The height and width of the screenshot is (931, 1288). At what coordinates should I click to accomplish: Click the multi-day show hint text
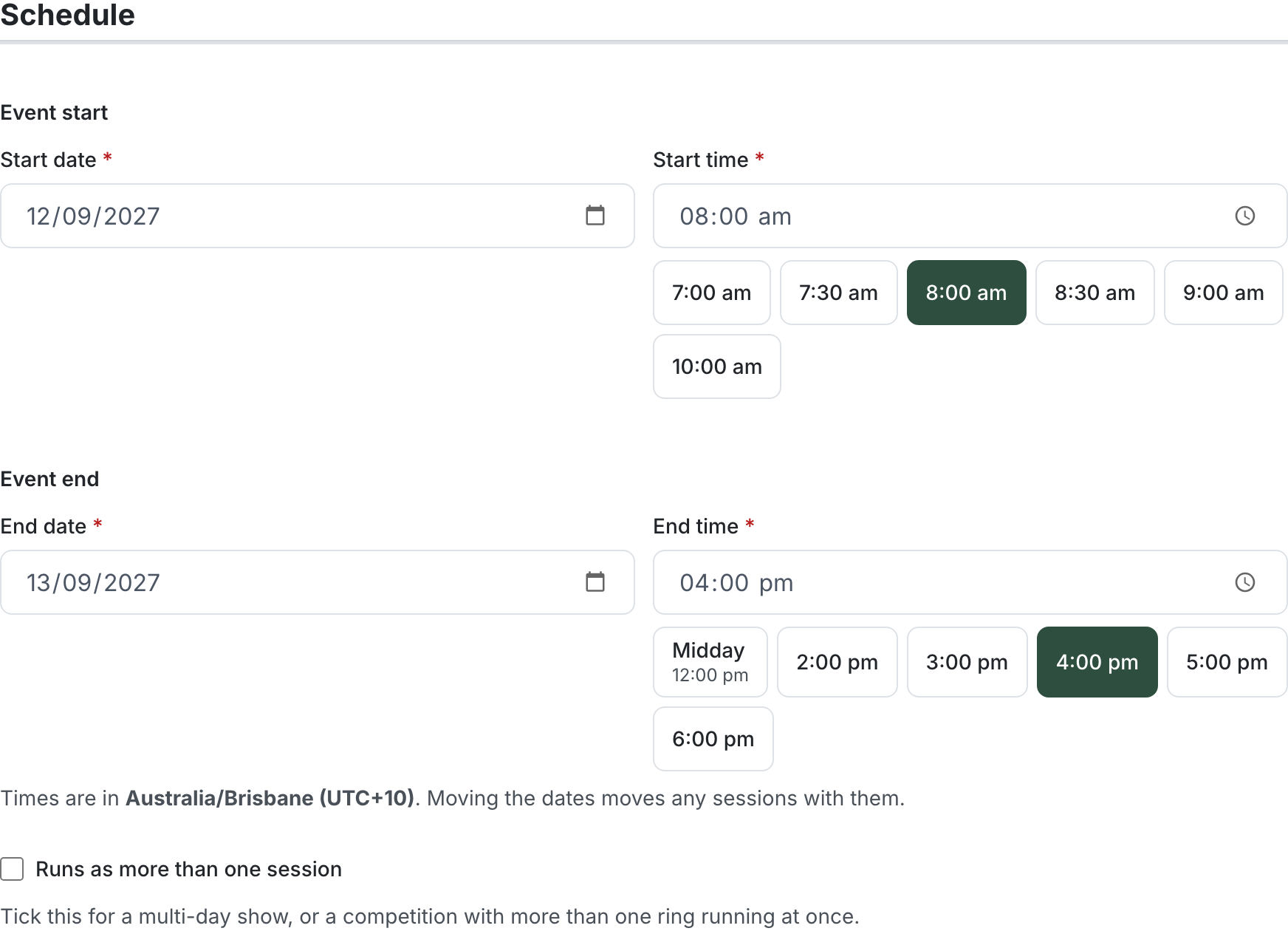430,916
